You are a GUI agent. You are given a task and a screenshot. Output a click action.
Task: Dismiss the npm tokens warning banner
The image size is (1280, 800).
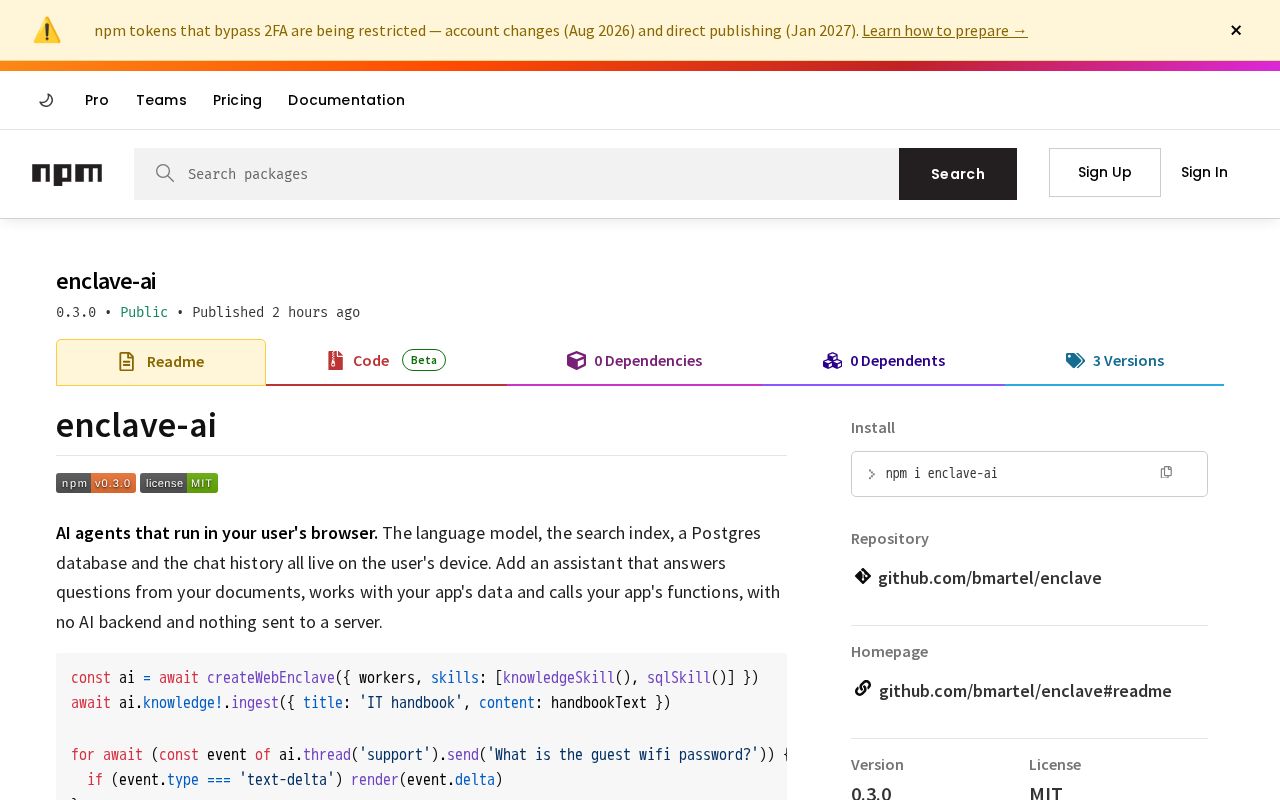pyautogui.click(x=1236, y=30)
